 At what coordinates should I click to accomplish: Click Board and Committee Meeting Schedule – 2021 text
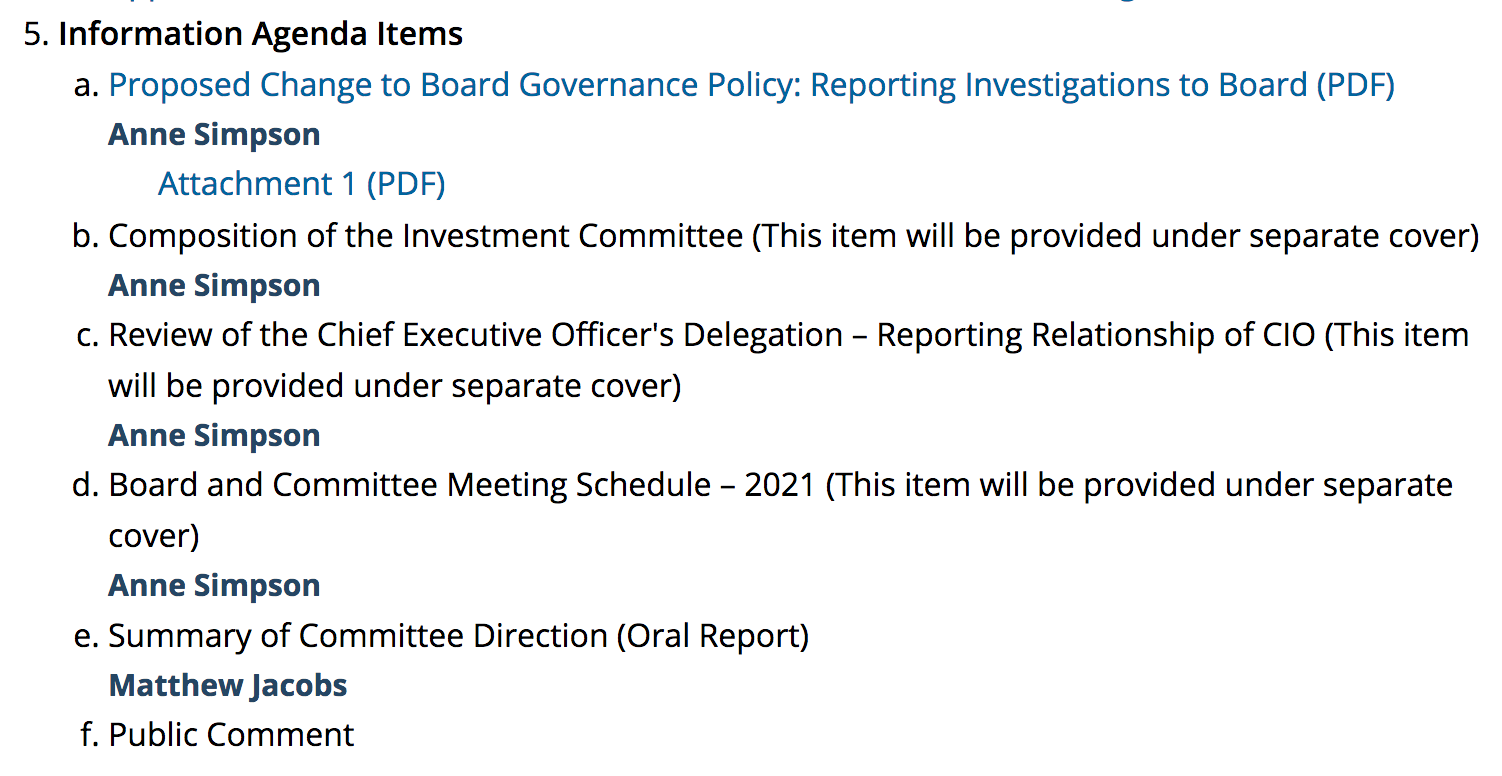[x=462, y=485]
